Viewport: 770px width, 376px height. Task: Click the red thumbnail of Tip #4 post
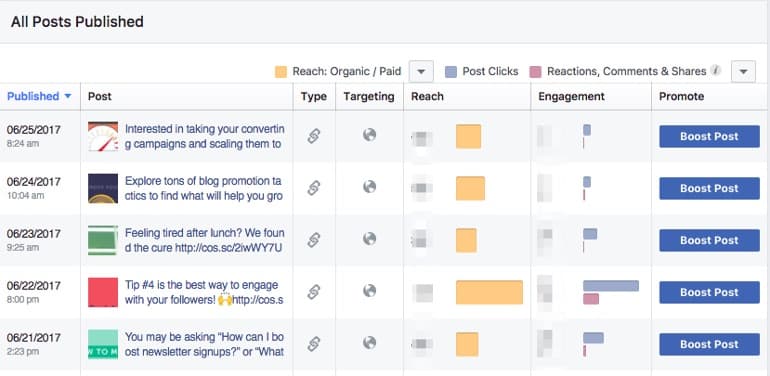103,292
